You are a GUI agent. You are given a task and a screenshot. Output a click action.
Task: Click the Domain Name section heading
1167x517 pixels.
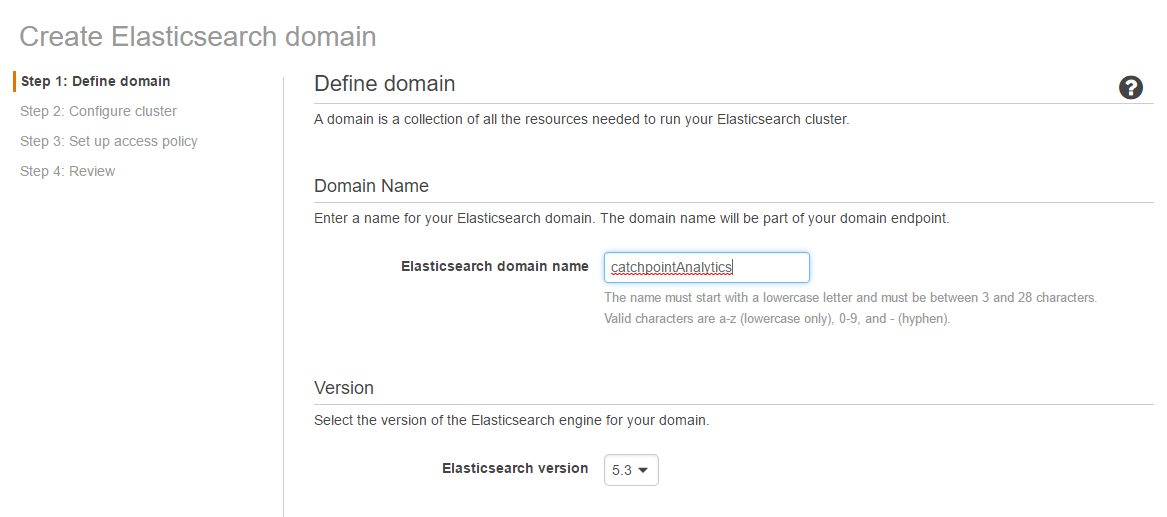(x=371, y=186)
